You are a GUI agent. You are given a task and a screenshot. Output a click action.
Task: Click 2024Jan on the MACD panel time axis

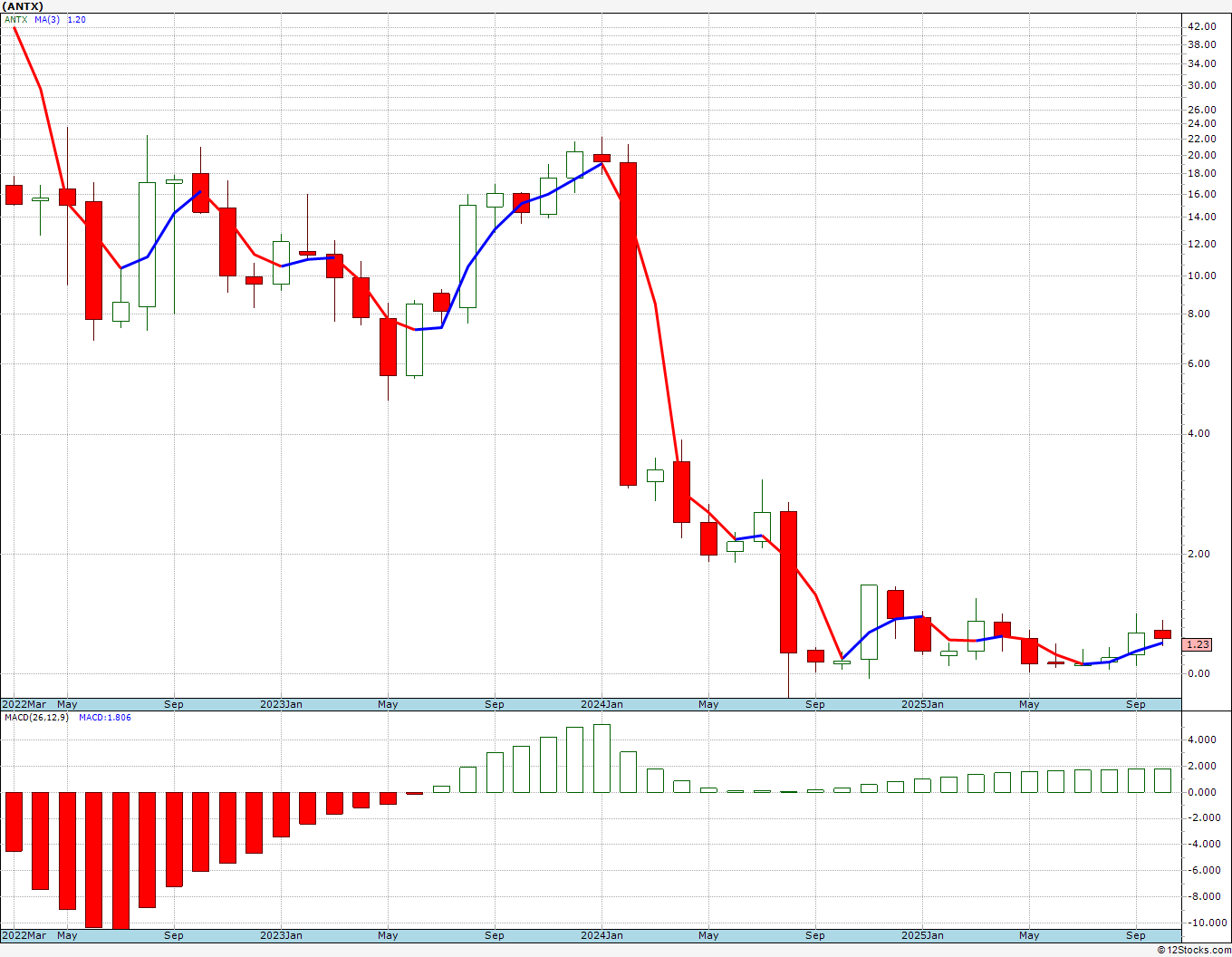(x=602, y=935)
